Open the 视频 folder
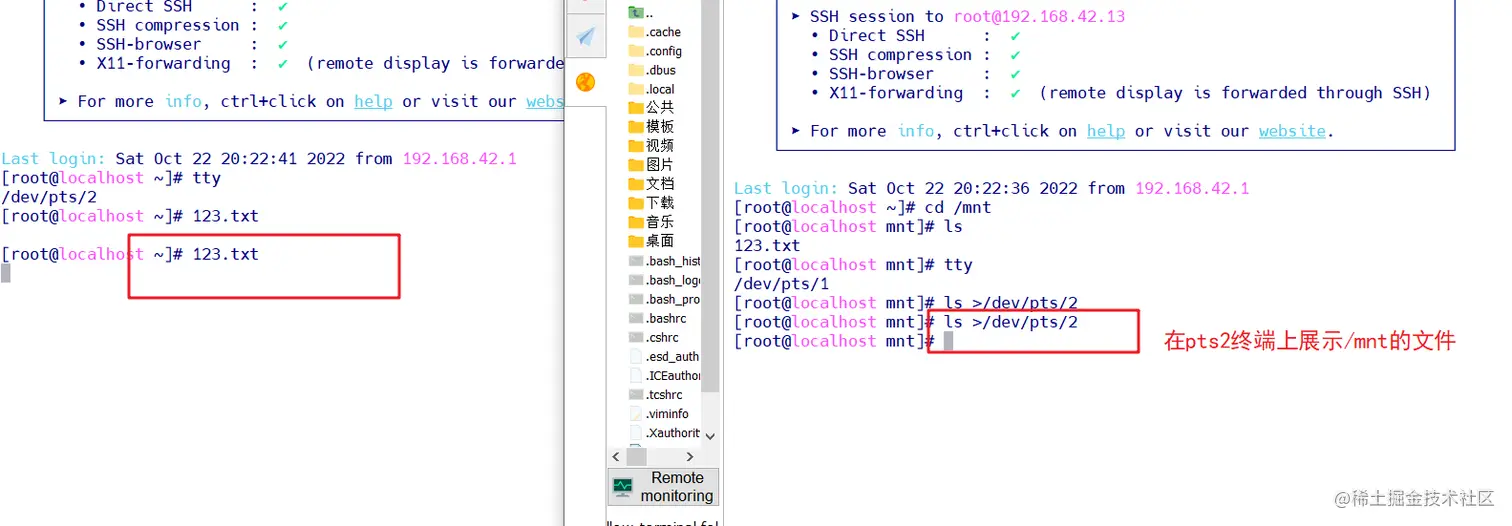Viewport: 1512px width, 526px height. coord(651,145)
